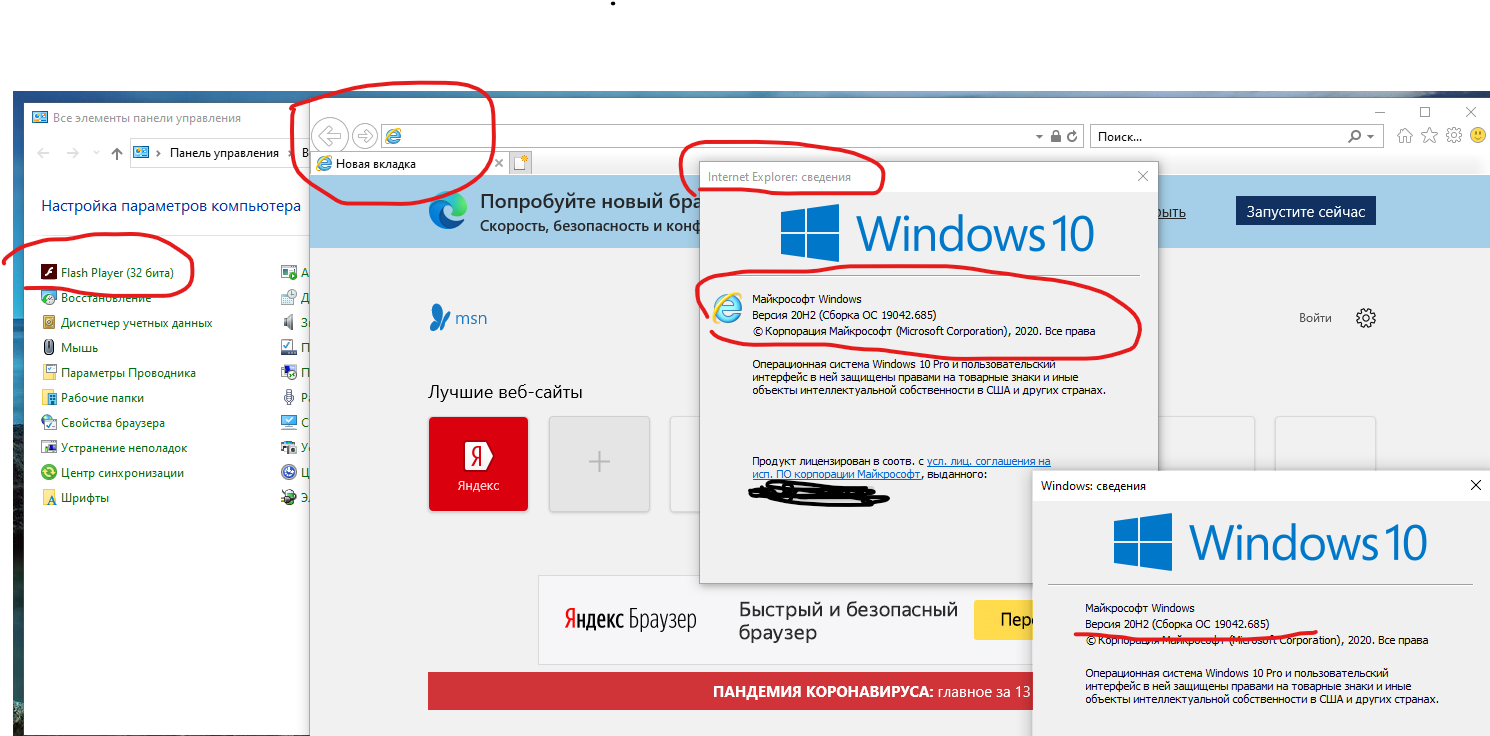Expand the address bar autocomplete dropdown arrow

(x=1038, y=136)
